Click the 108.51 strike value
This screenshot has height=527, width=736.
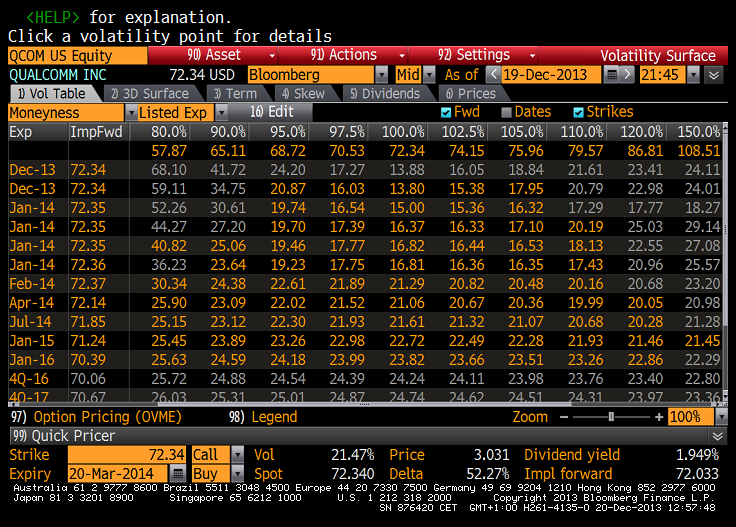tap(699, 151)
